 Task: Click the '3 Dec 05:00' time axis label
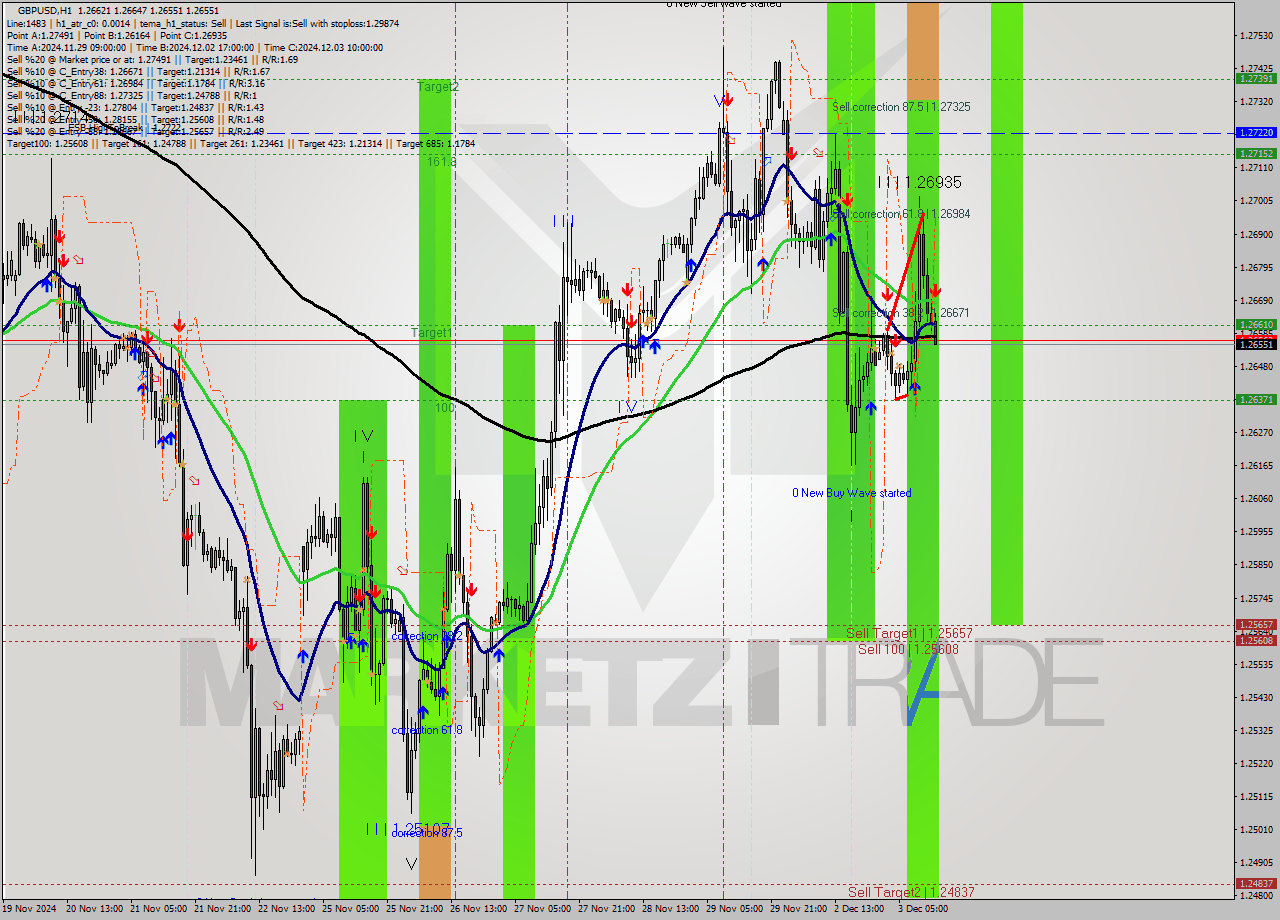tap(922, 909)
